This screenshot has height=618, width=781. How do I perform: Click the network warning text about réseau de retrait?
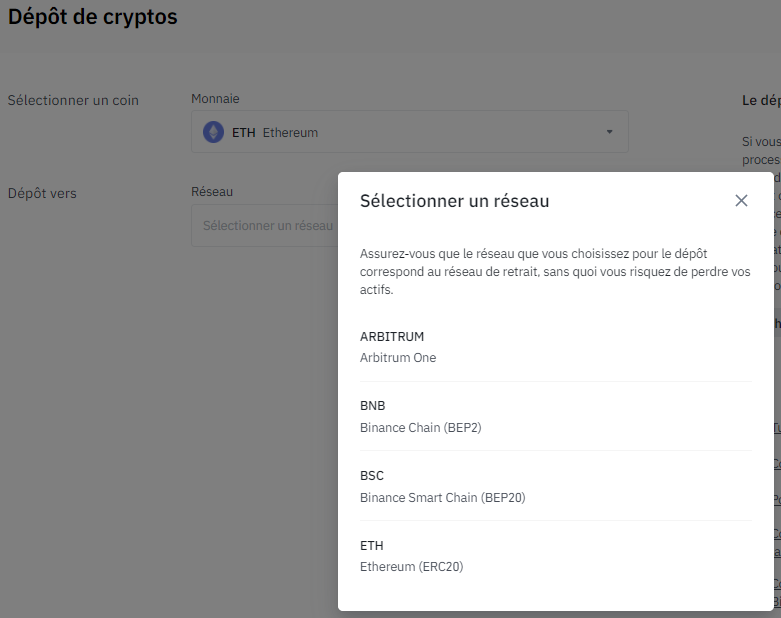[x=555, y=271]
